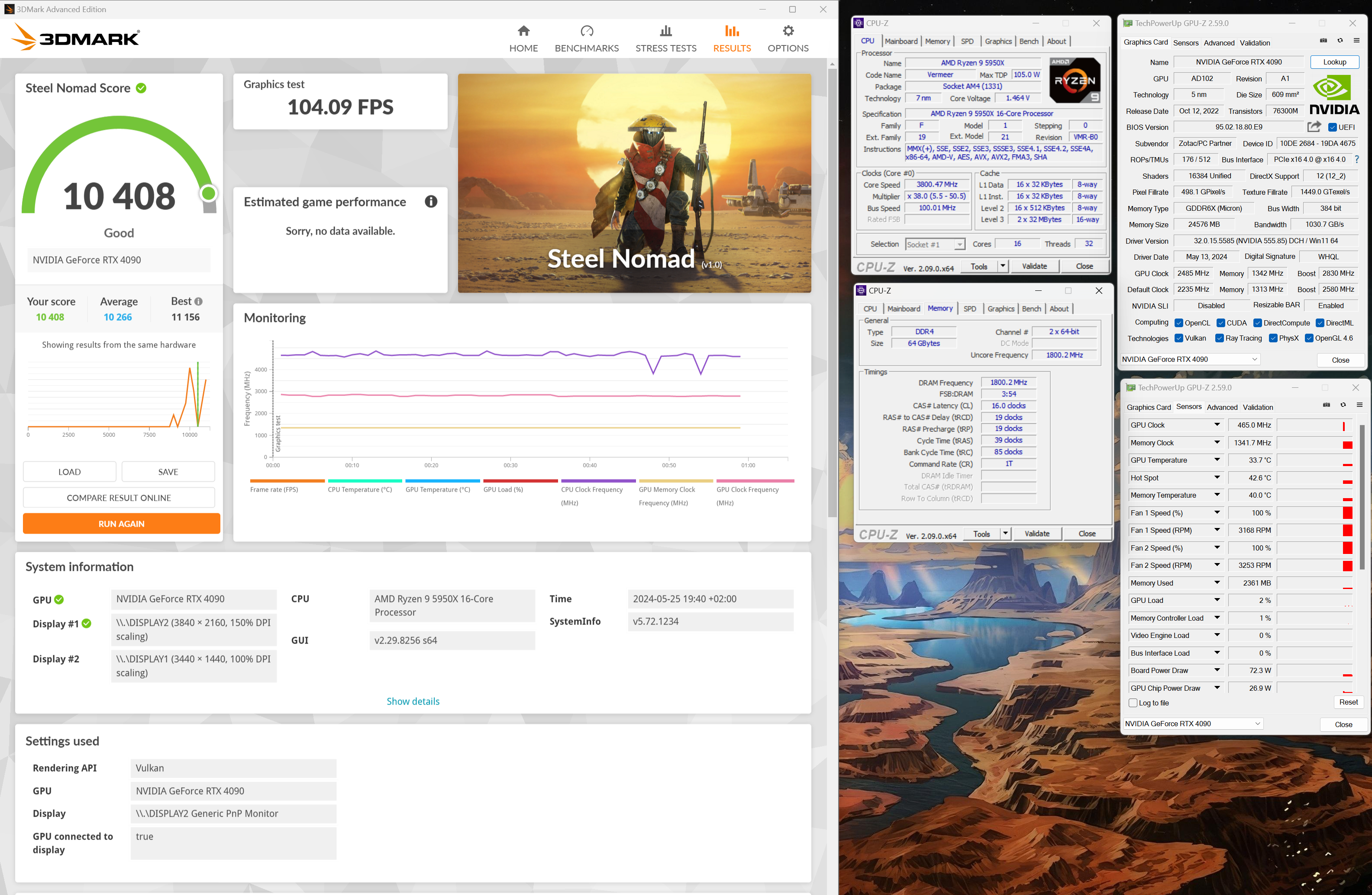
Task: Open GPU selector dropdown in GPU-Z Sensors window
Action: [x=1193, y=724]
